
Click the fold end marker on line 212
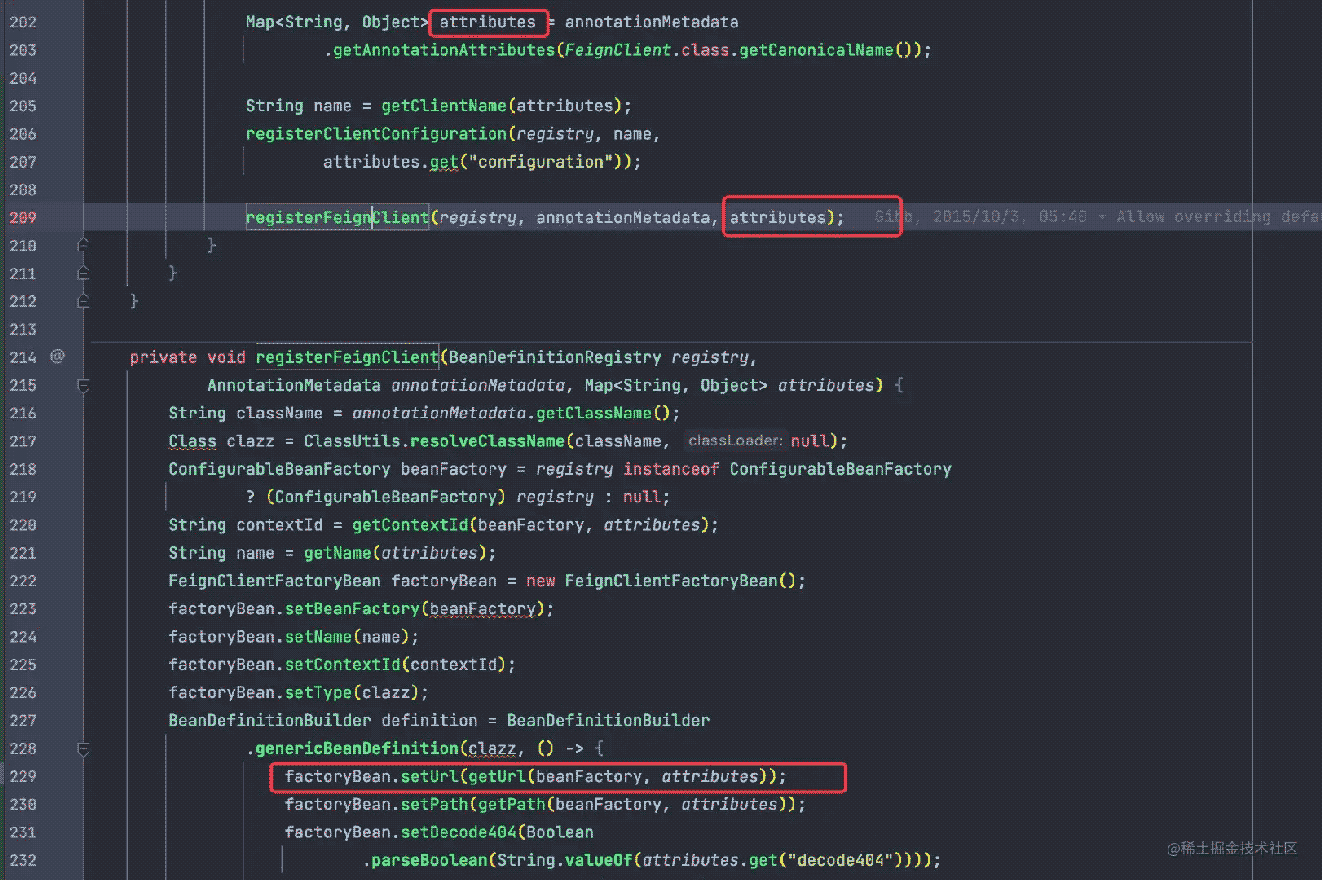coord(84,301)
